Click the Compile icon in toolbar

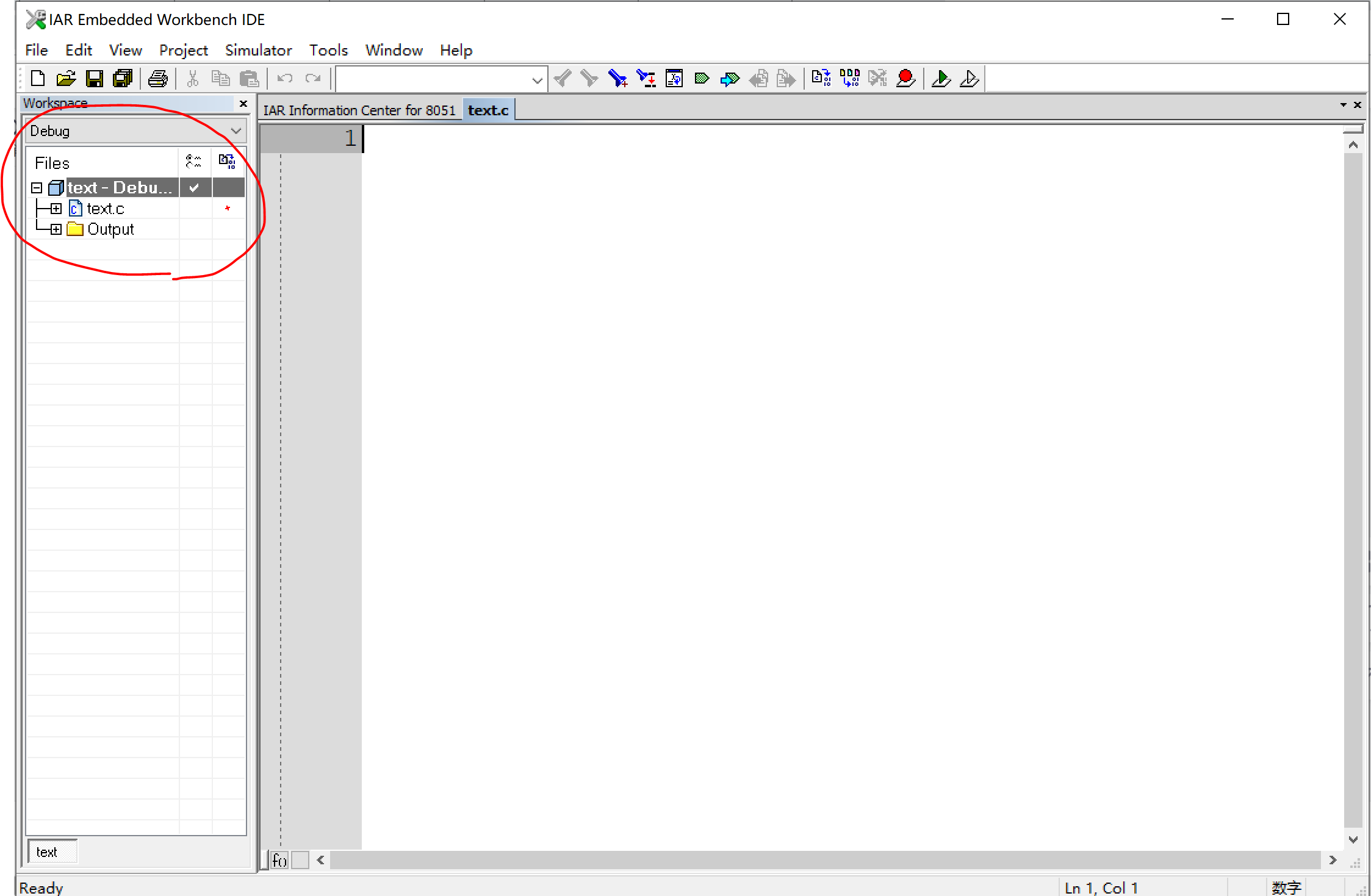821,79
